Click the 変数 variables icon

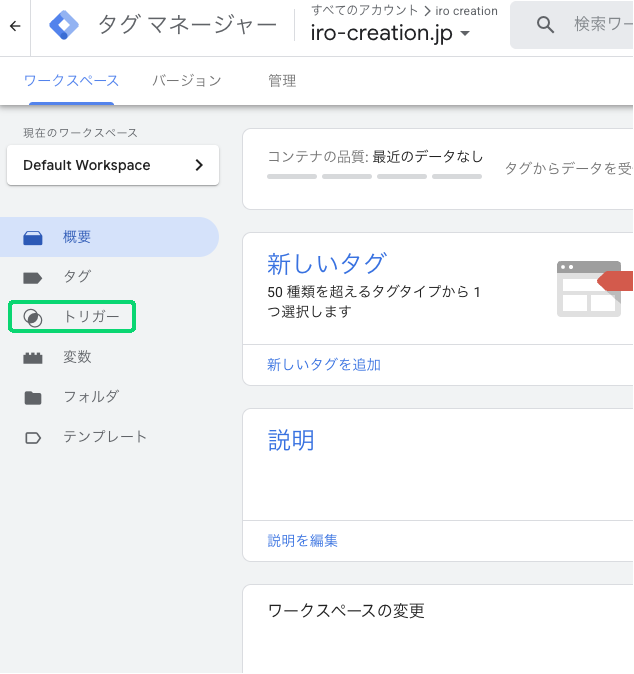[33, 357]
